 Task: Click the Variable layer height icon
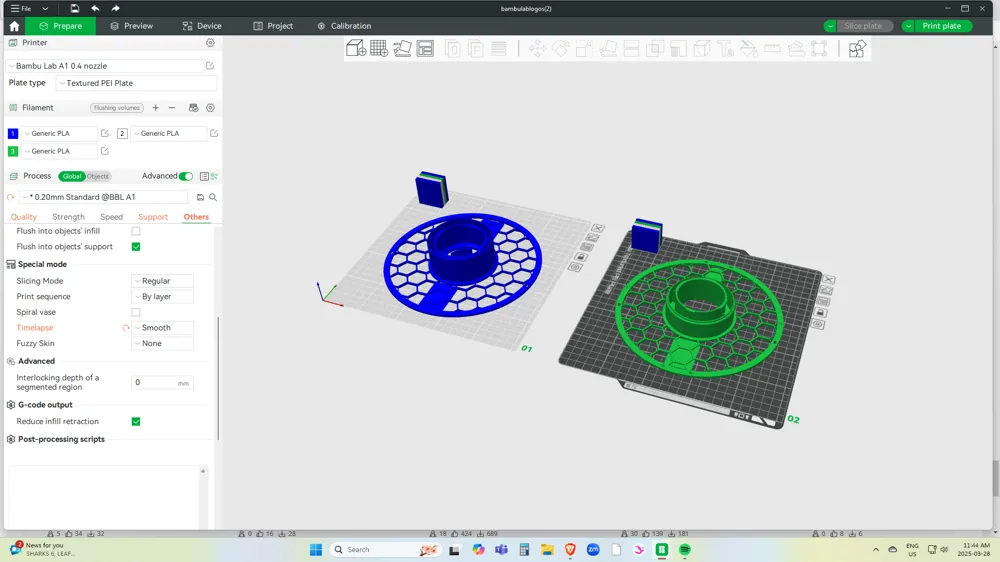(x=499, y=48)
